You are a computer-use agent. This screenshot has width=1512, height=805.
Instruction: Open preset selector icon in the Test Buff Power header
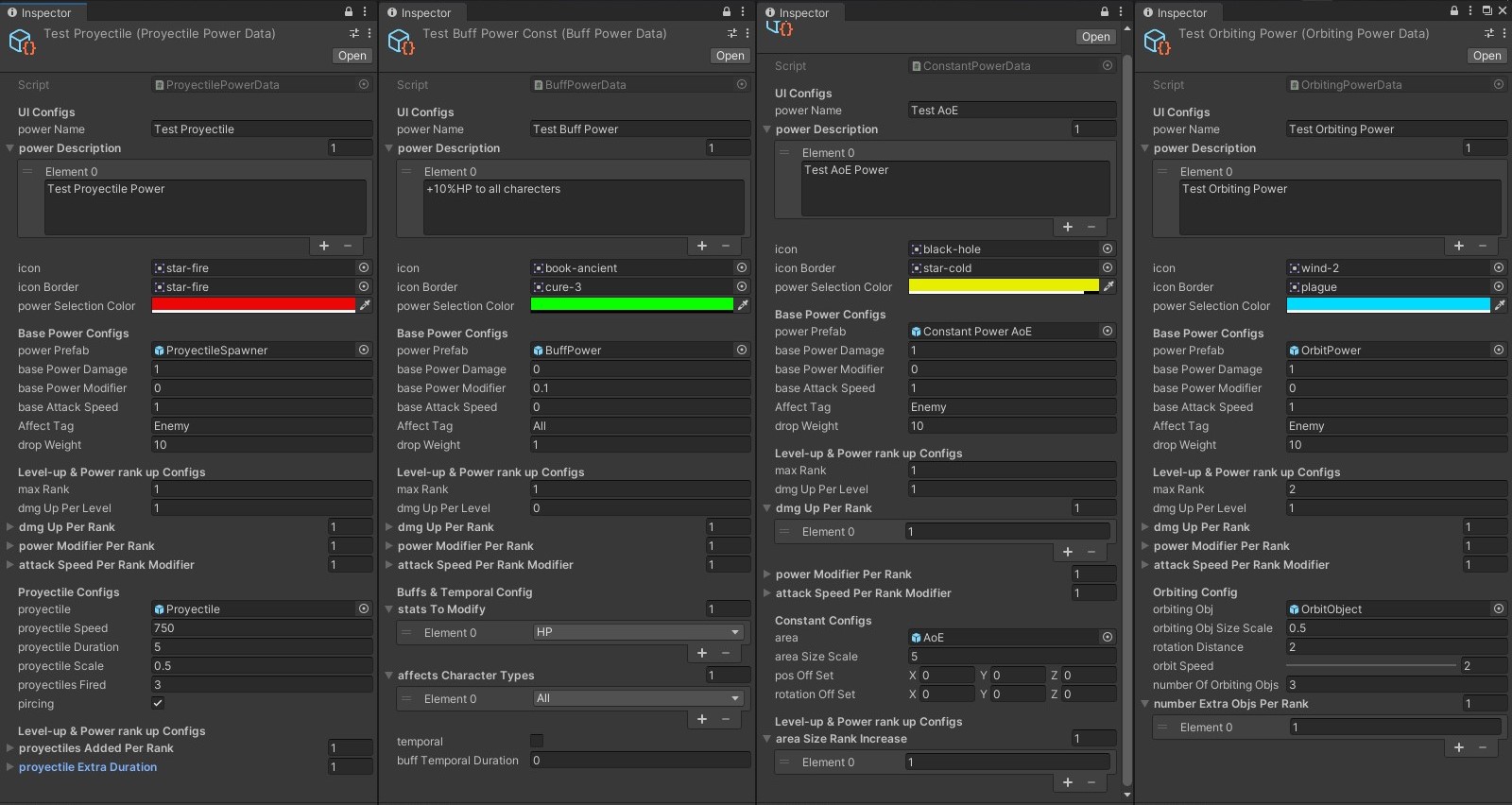732,33
